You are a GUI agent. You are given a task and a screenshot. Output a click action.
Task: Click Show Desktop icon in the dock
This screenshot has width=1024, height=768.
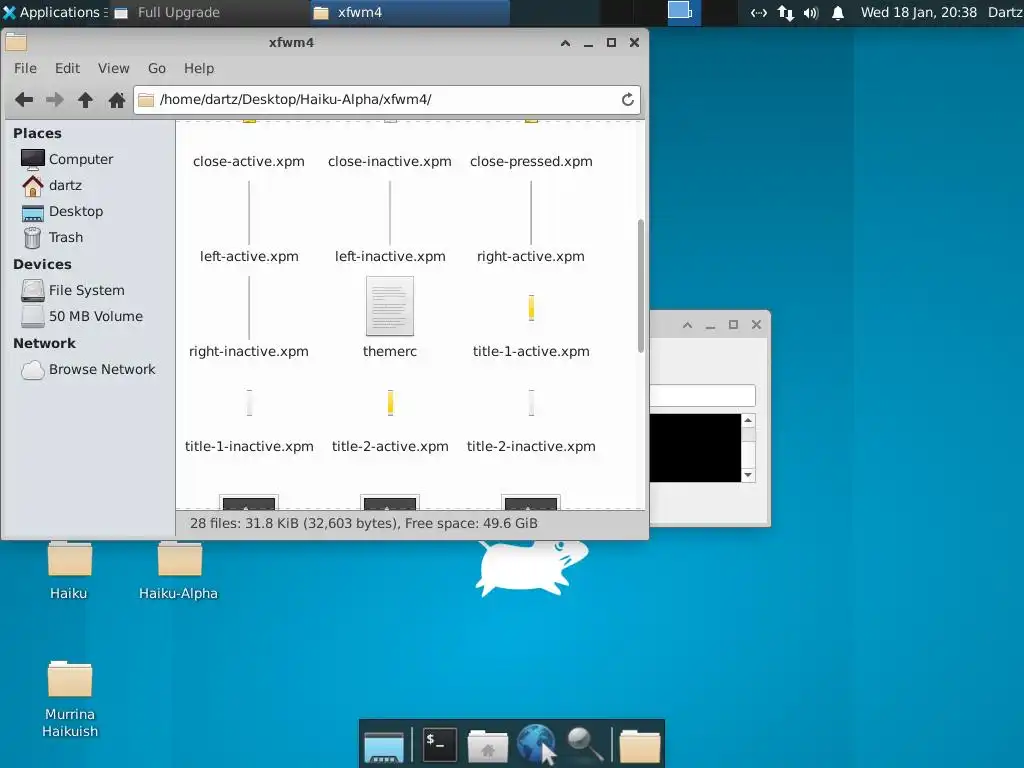coord(384,746)
